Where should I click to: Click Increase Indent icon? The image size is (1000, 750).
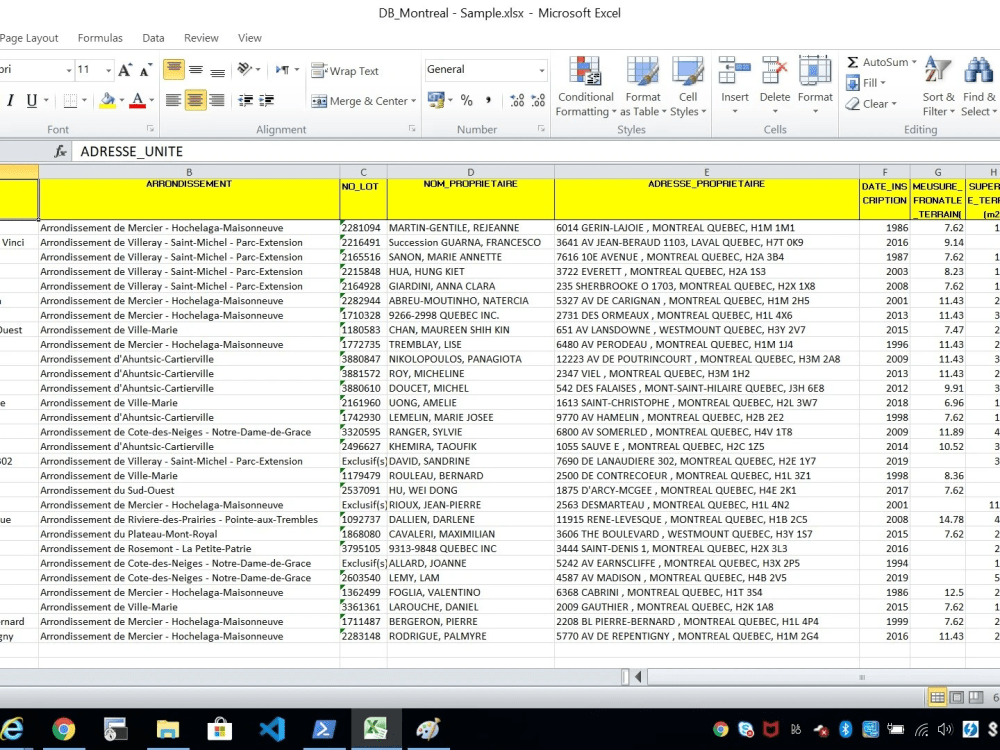(x=267, y=100)
